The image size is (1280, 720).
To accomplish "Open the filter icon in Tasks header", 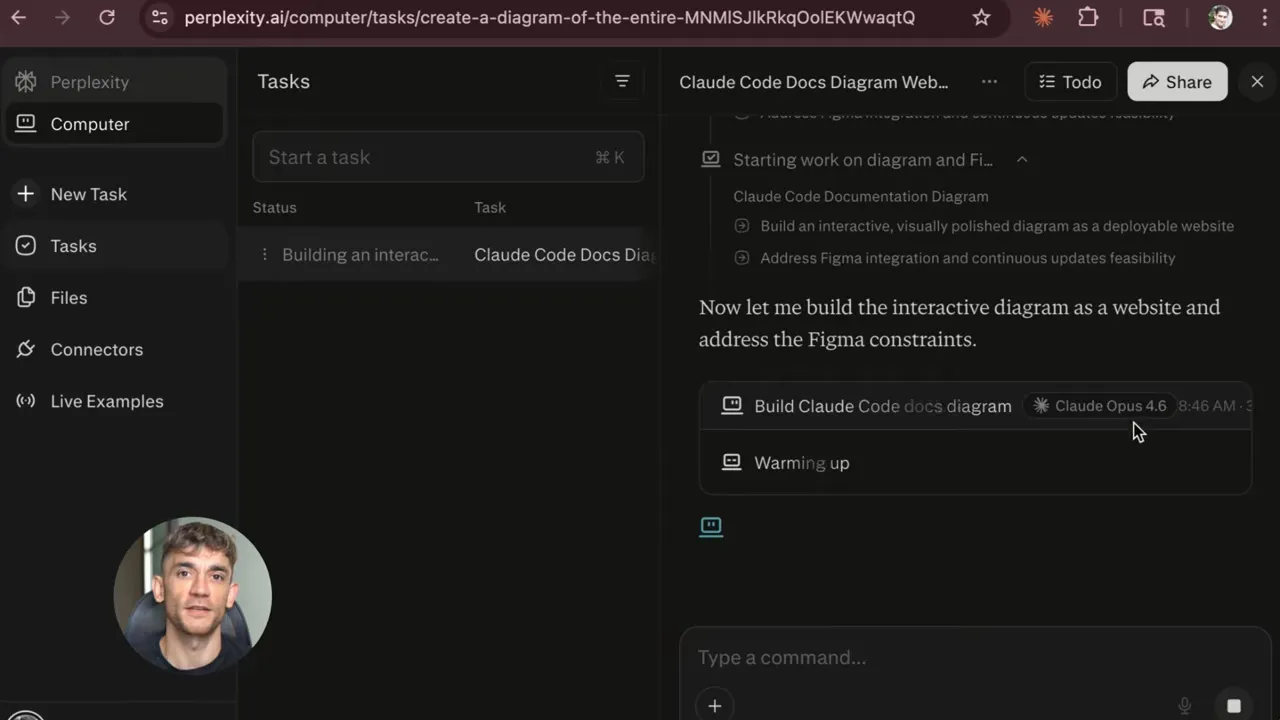I will pyautogui.click(x=622, y=81).
